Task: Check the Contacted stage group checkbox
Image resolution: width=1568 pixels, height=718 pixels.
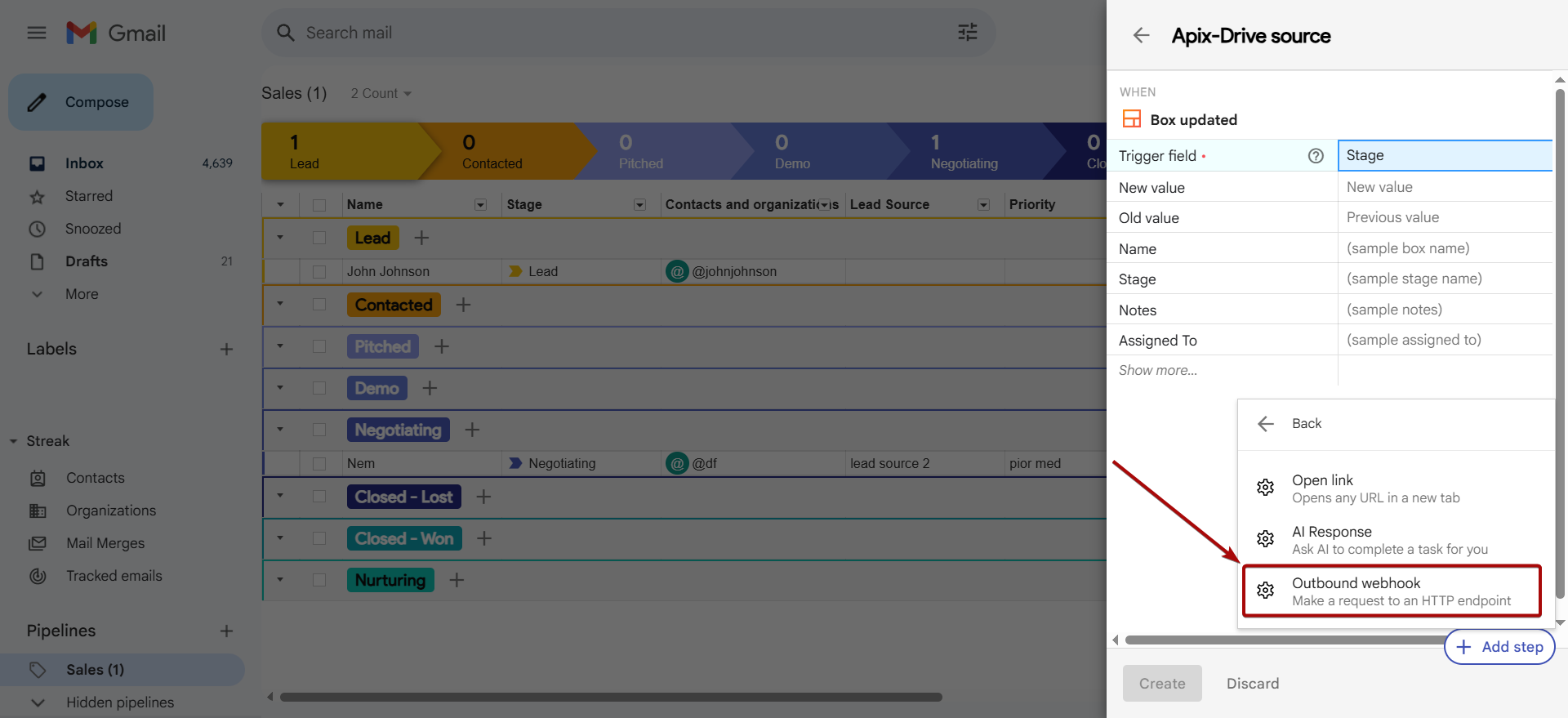Action: (x=319, y=305)
